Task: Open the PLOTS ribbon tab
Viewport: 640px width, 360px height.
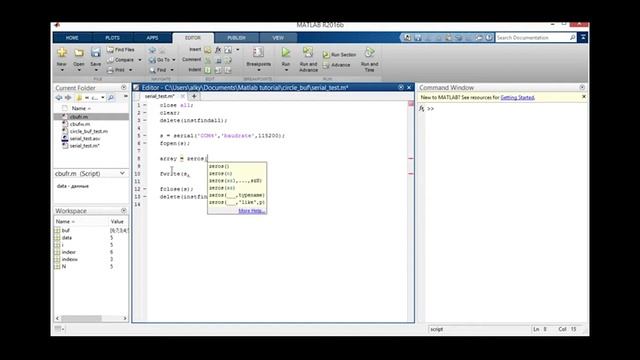Action: click(112, 38)
